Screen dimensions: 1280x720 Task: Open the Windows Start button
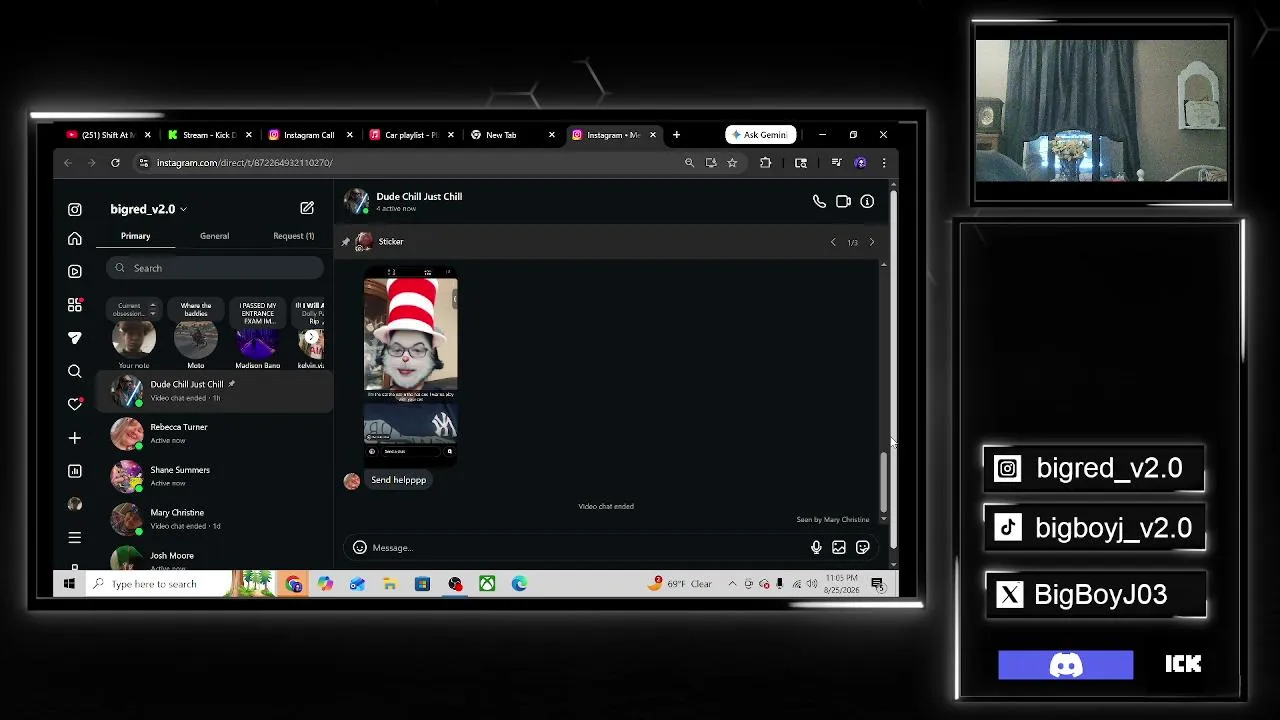pyautogui.click(x=69, y=584)
